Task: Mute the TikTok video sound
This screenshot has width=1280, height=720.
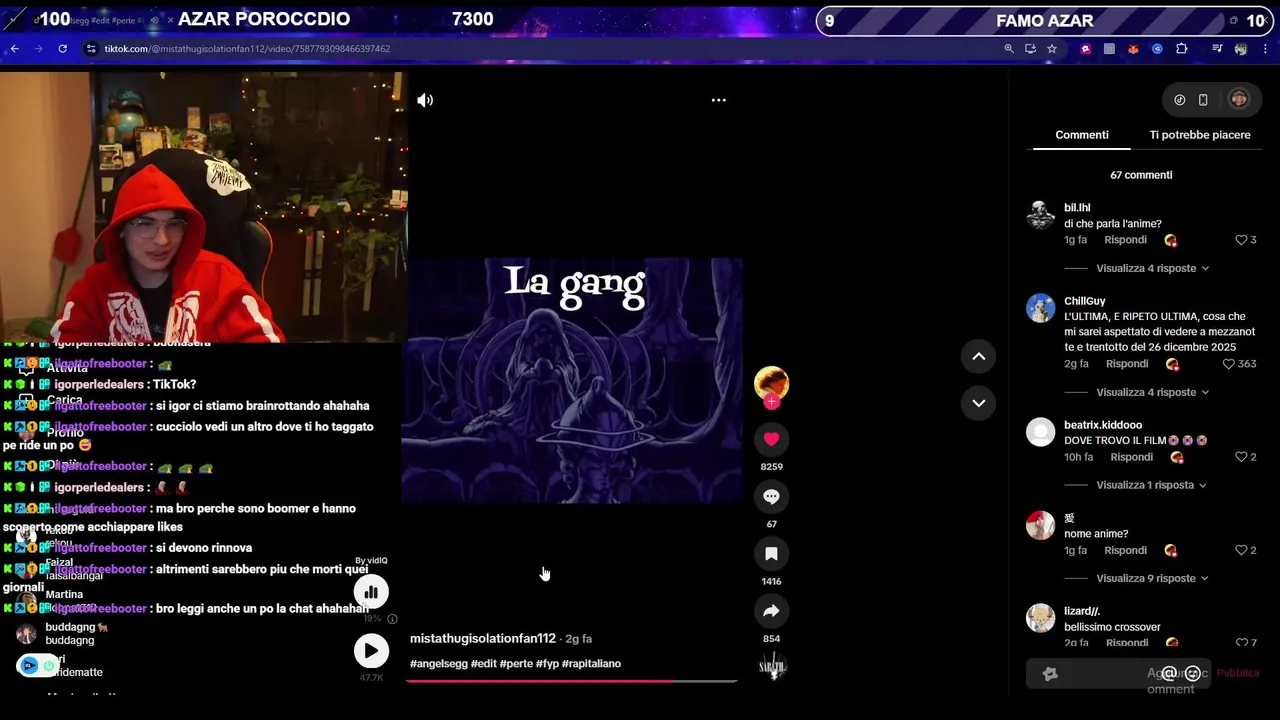Action: coord(425,100)
